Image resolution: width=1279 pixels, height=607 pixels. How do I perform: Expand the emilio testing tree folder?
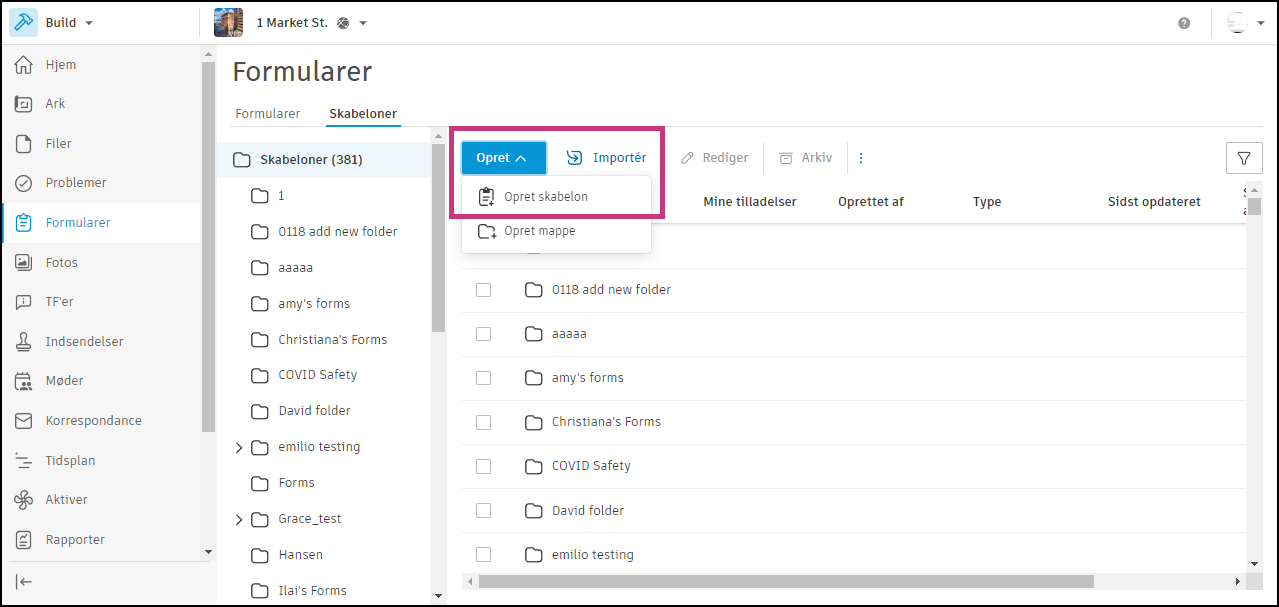click(239, 447)
